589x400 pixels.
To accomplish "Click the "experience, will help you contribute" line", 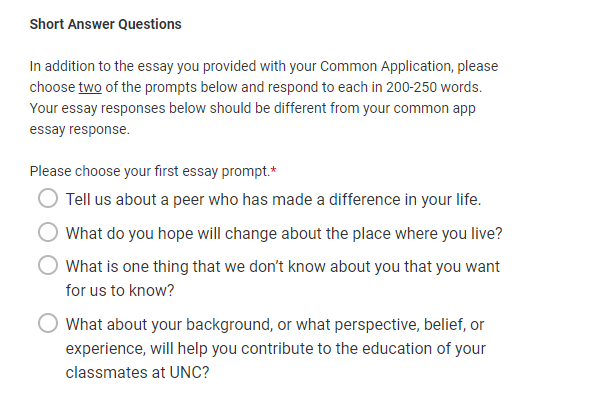I will pyautogui.click(x=275, y=349).
